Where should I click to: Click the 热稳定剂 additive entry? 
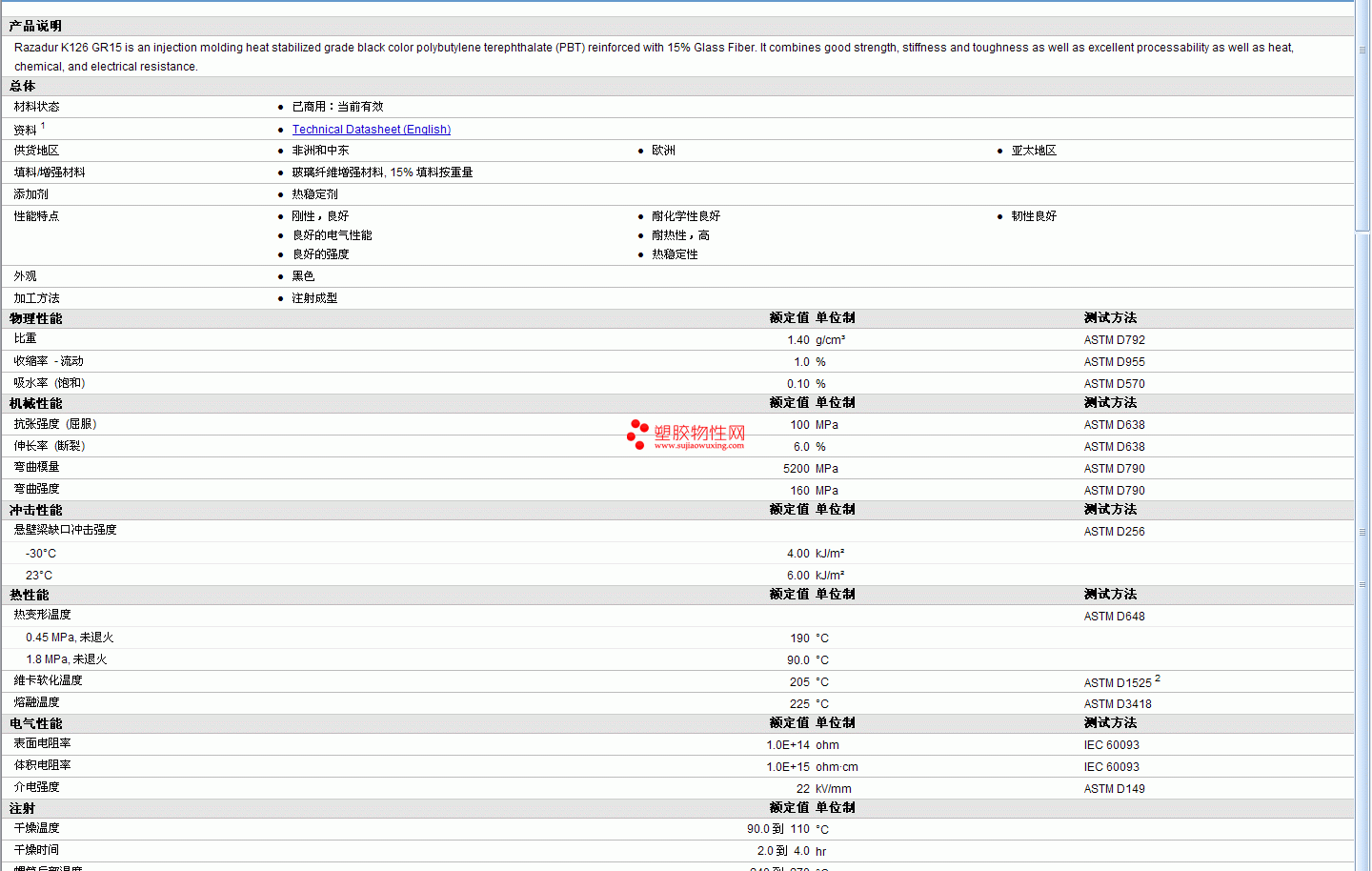pyautogui.click(x=314, y=194)
